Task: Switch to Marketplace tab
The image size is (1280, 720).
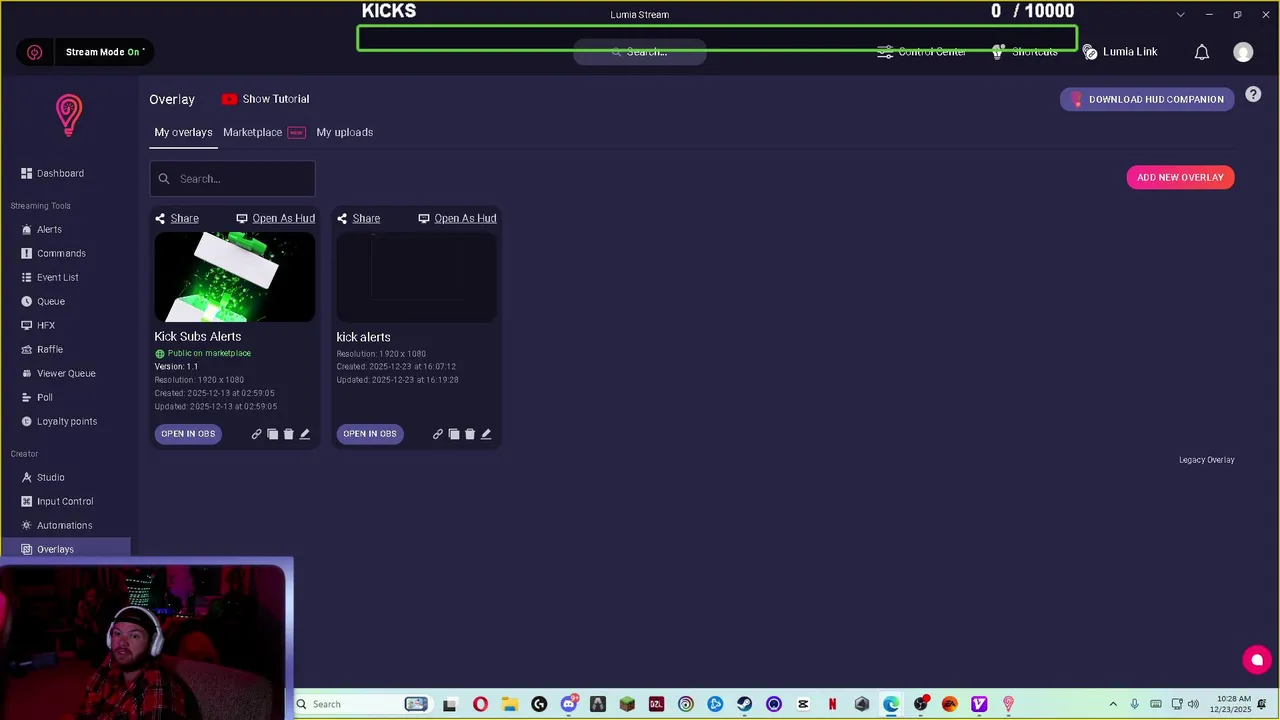Action: (263, 132)
